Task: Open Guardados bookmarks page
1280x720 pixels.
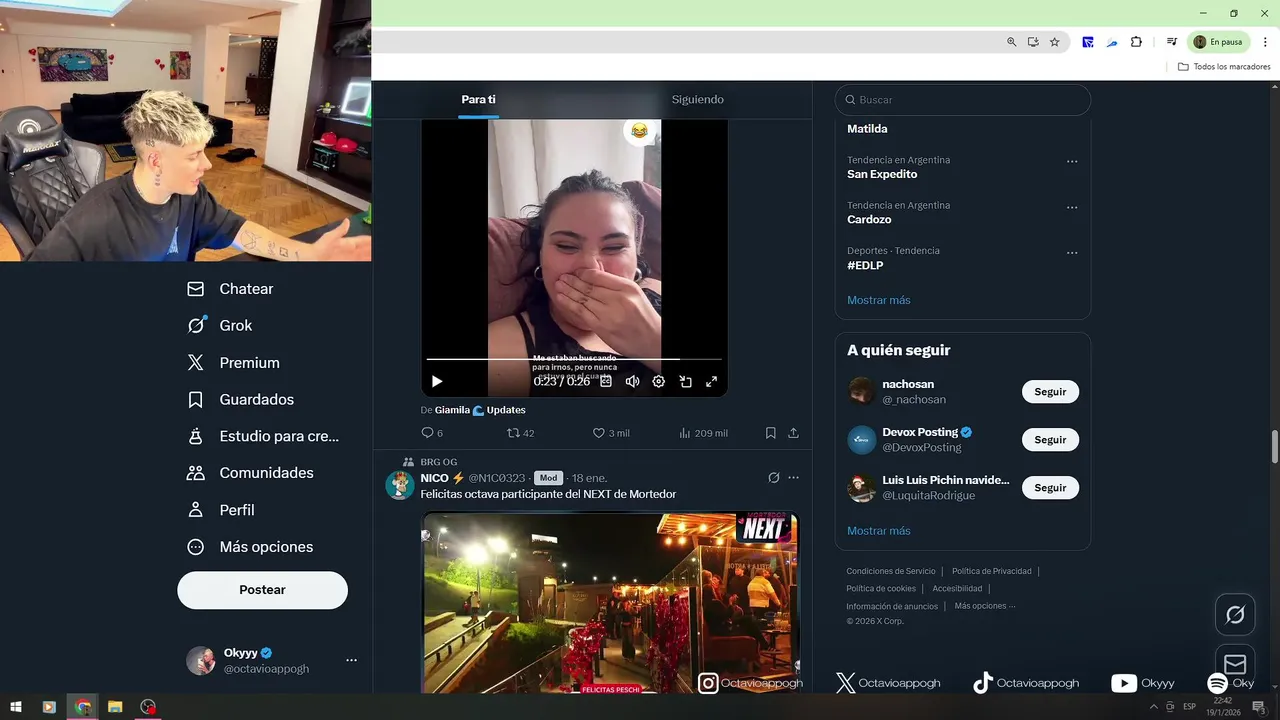Action: pyautogui.click(x=240, y=400)
